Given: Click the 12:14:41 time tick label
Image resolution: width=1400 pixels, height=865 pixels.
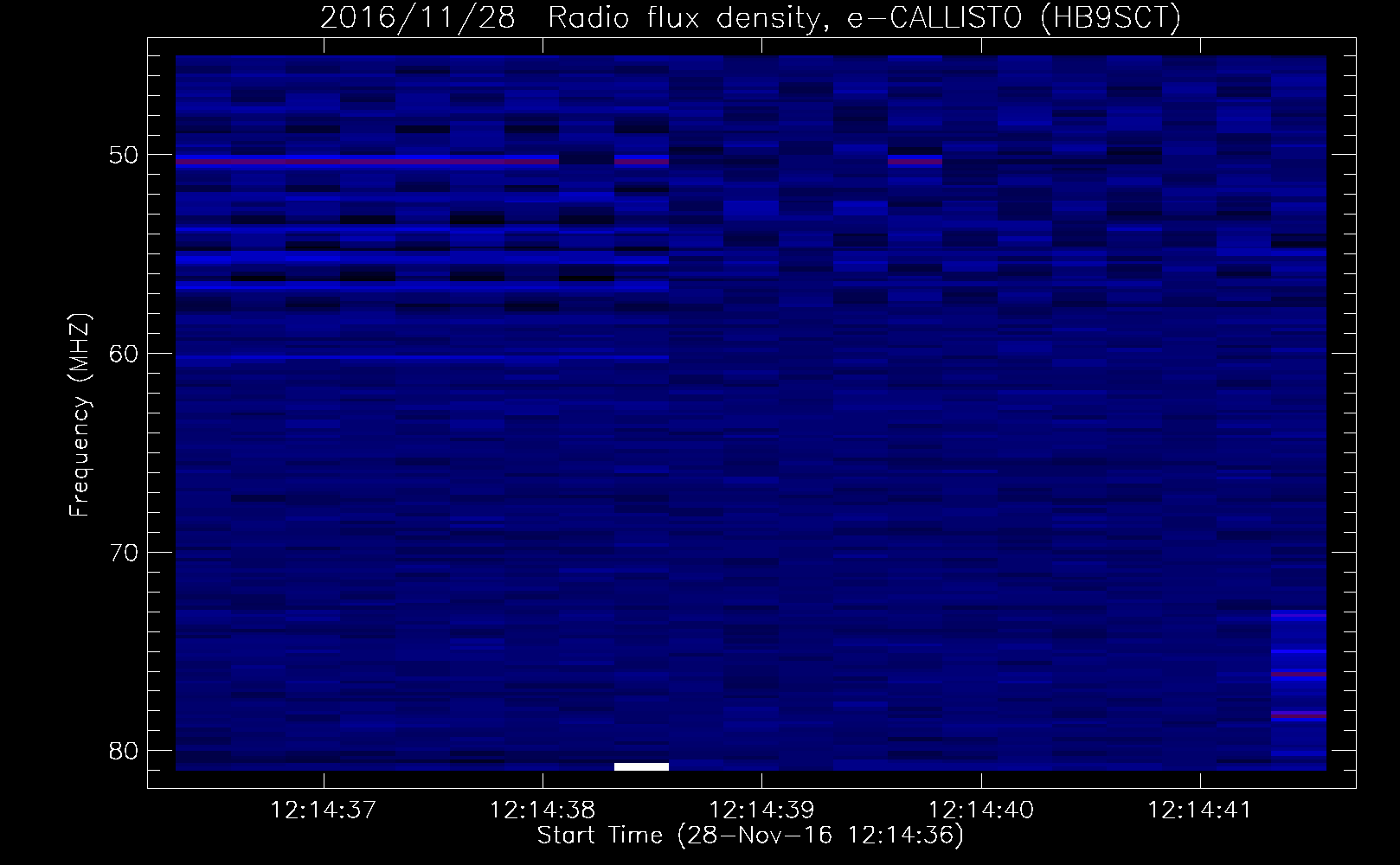Looking at the screenshot, I should (x=1200, y=811).
